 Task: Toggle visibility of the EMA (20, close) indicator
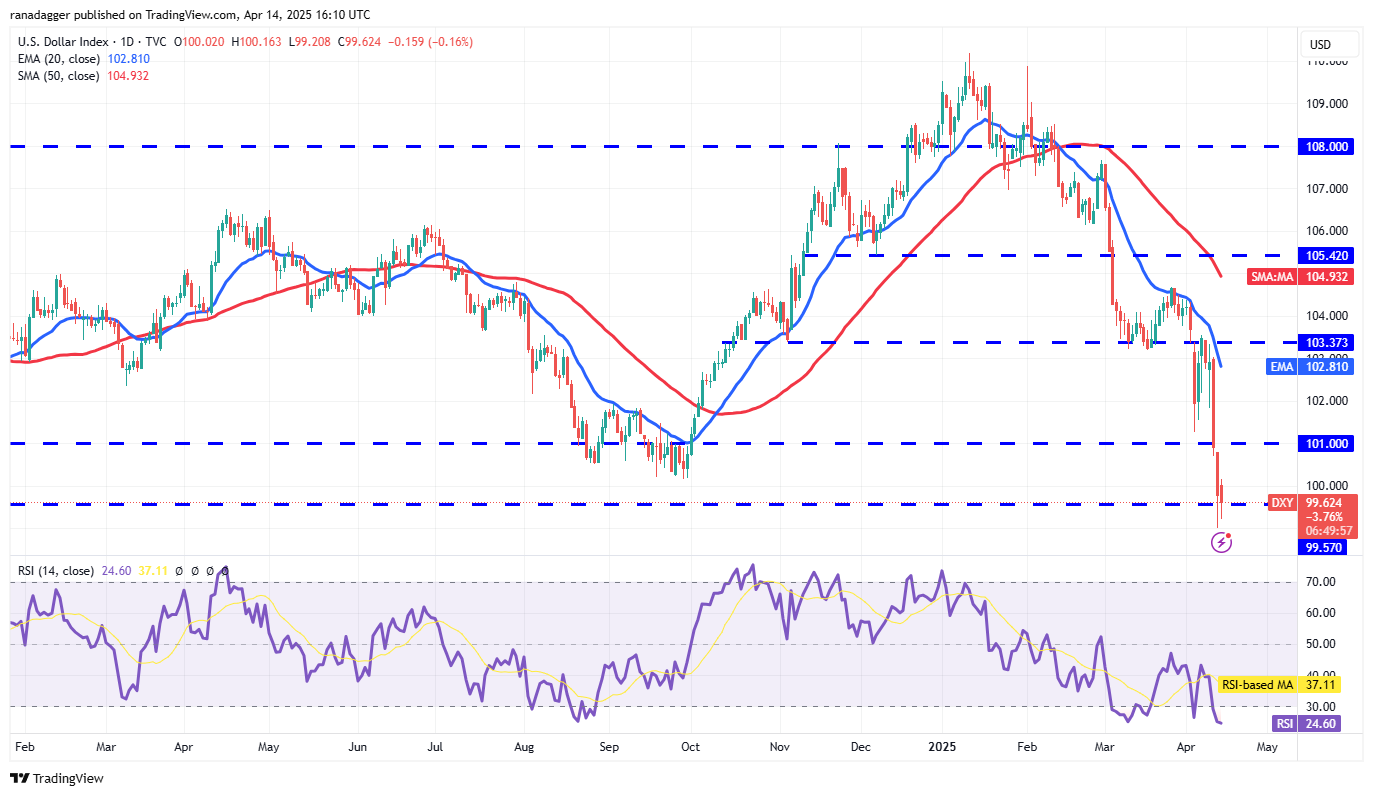[x=60, y=59]
